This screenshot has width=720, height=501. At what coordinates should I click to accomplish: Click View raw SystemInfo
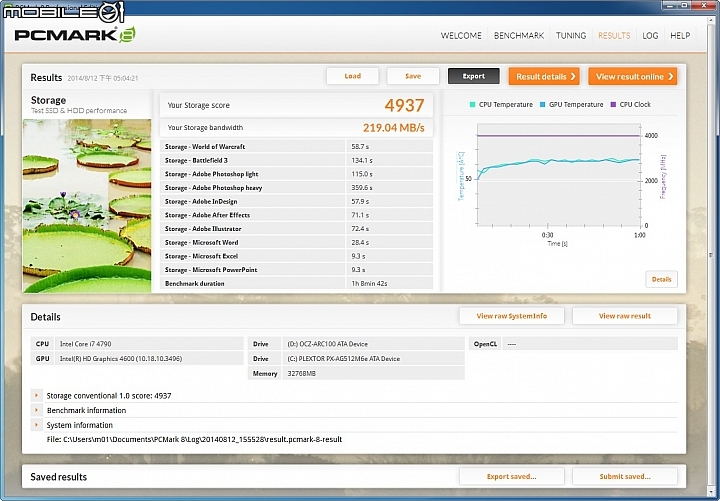(512, 316)
